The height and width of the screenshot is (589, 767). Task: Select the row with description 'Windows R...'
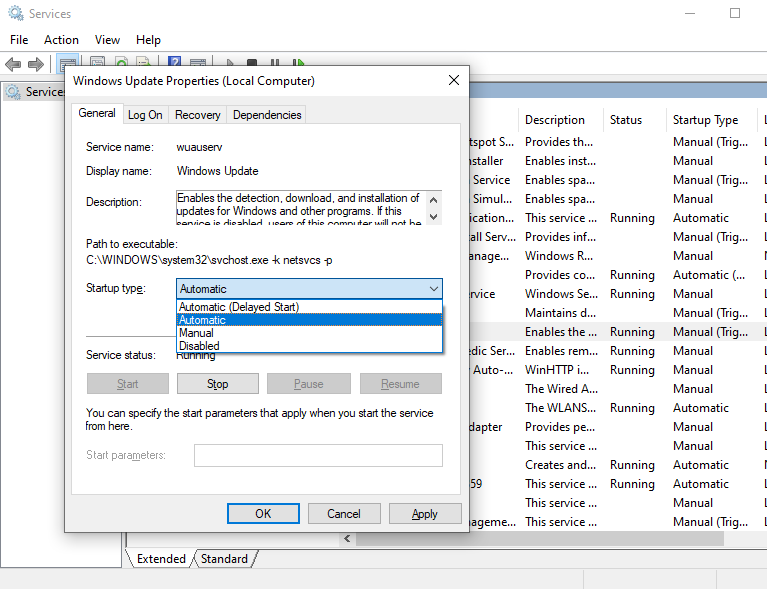[618, 256]
